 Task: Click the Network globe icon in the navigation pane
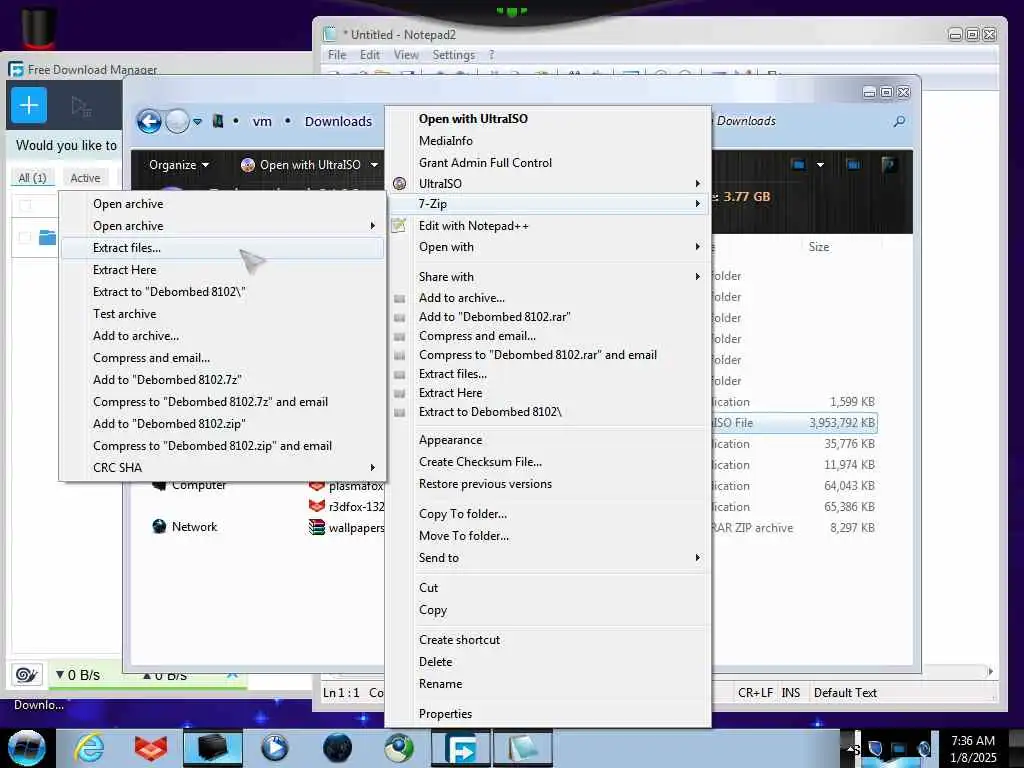[159, 526]
